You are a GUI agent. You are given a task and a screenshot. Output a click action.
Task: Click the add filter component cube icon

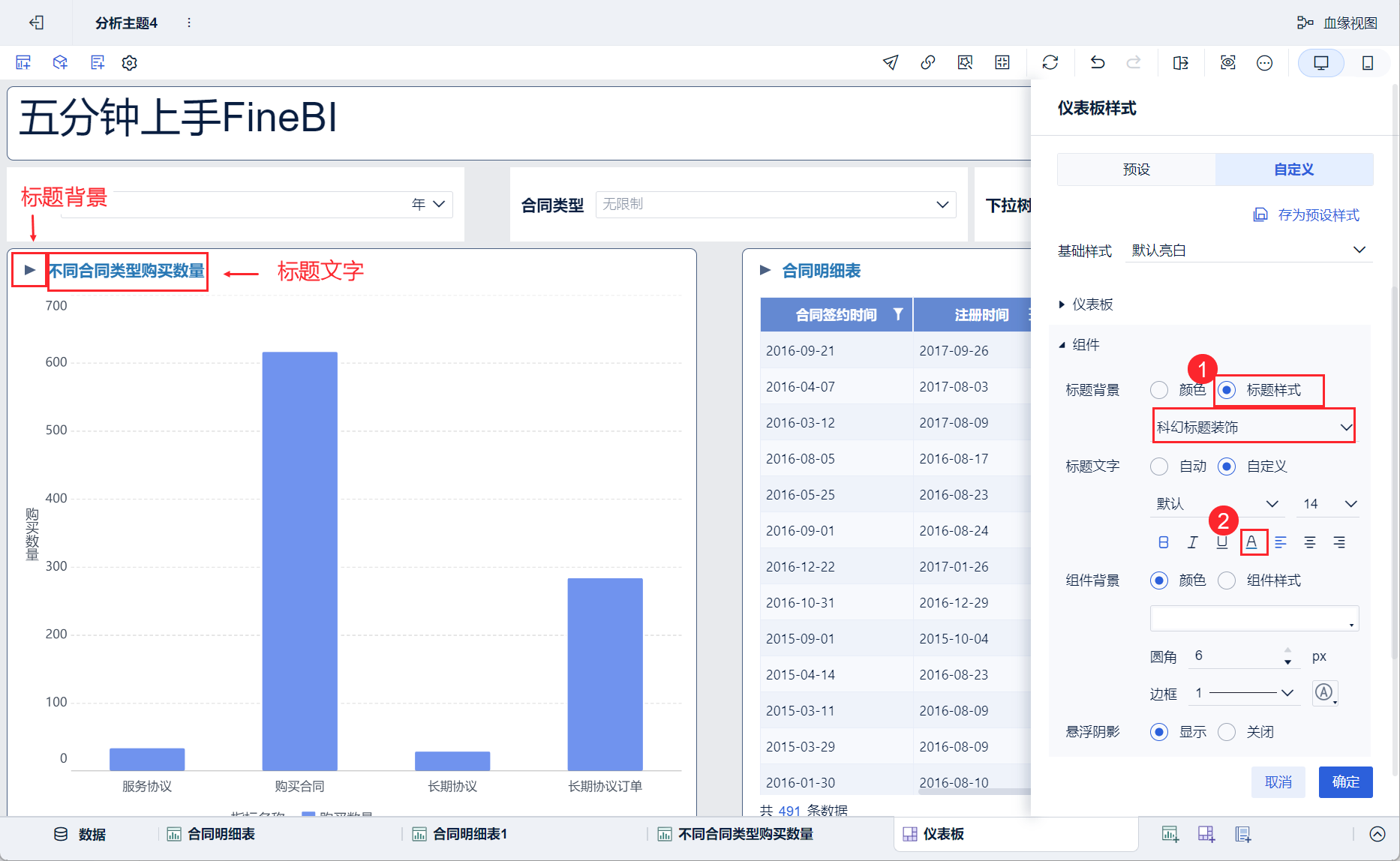click(60, 62)
